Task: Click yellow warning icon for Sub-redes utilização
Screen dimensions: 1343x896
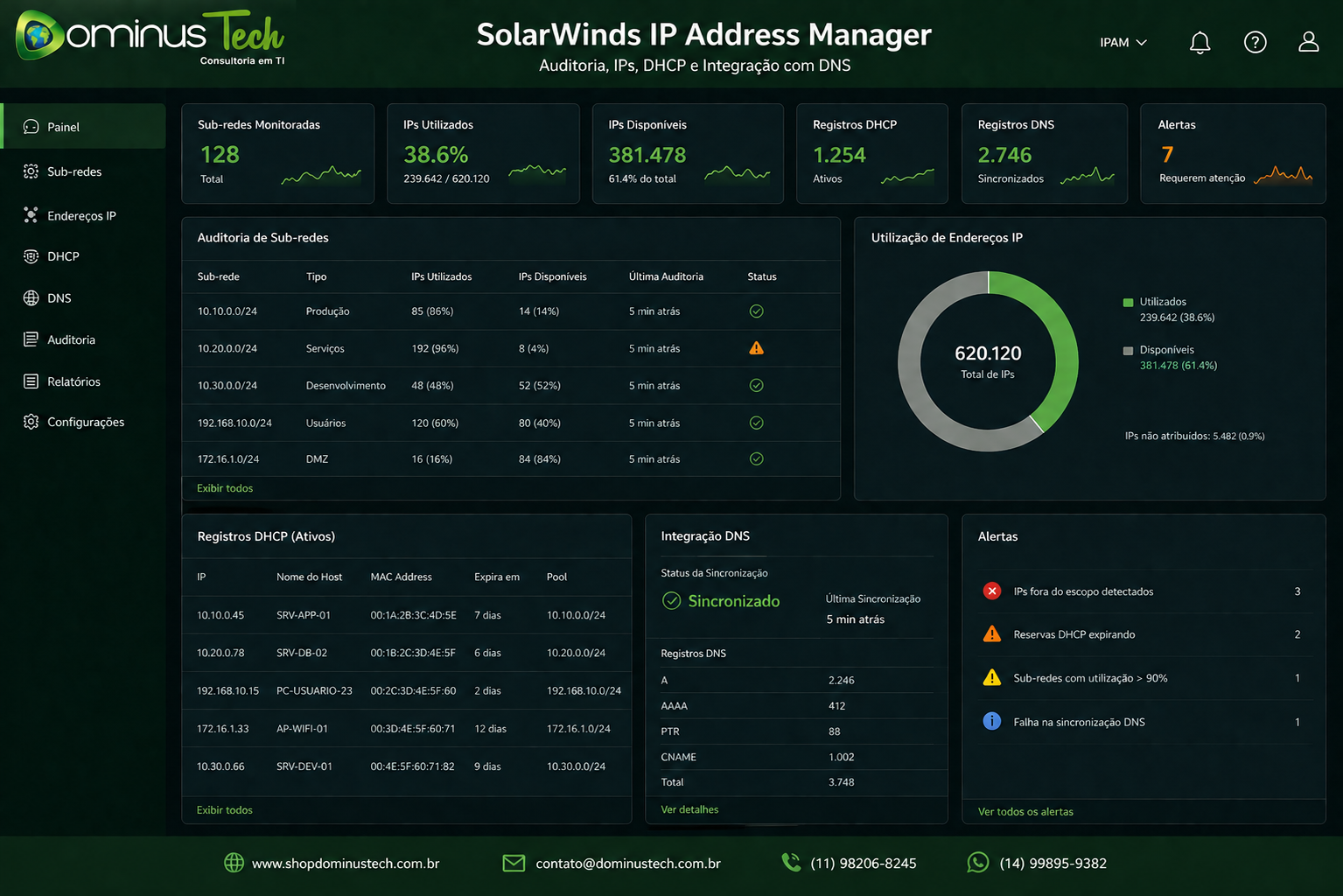Action: pyautogui.click(x=991, y=678)
